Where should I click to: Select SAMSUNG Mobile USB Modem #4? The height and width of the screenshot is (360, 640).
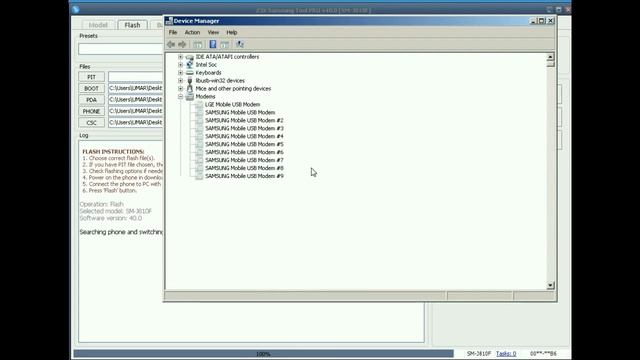[x=244, y=136]
